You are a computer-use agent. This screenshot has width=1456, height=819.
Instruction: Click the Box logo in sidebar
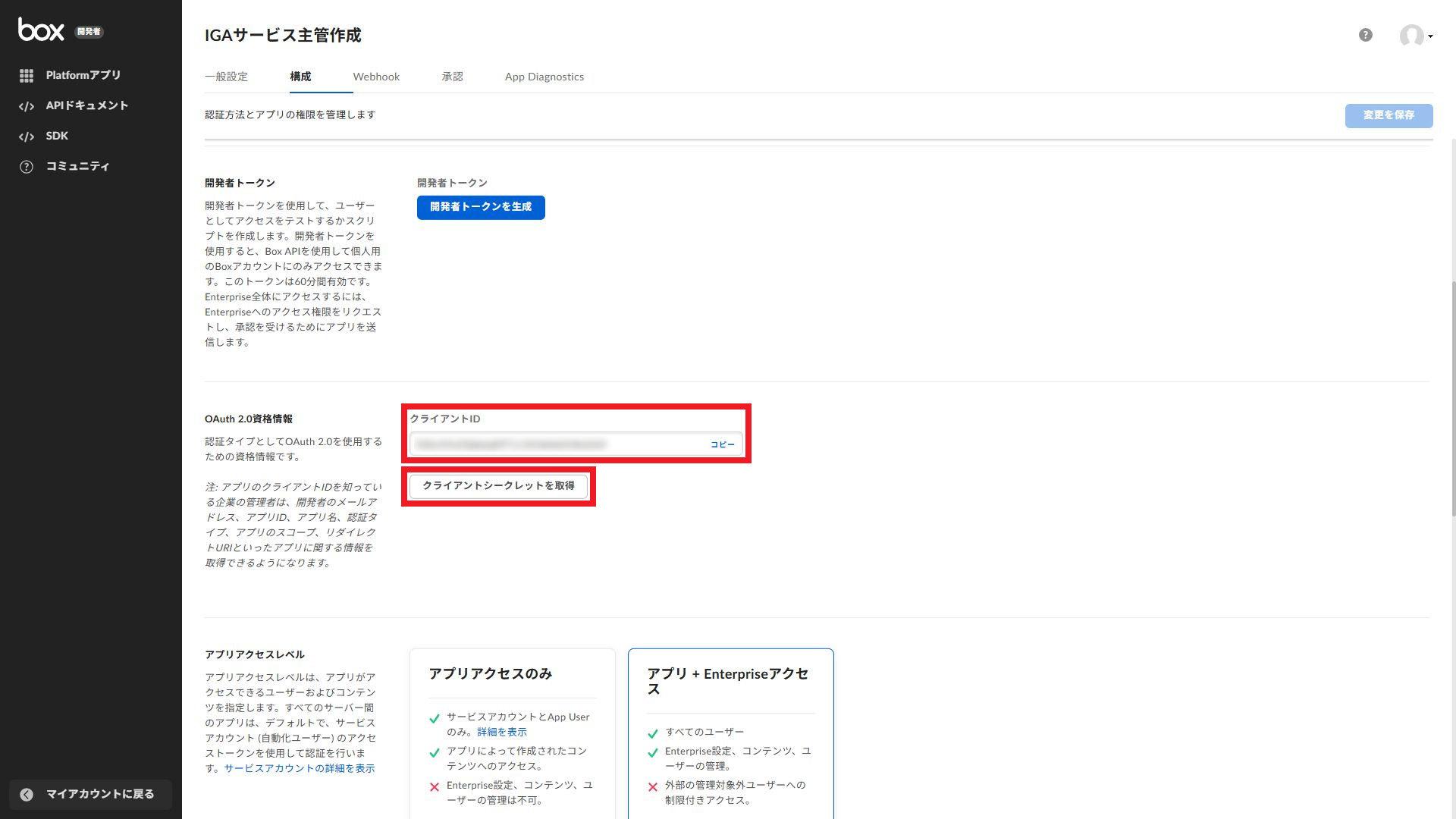(41, 30)
